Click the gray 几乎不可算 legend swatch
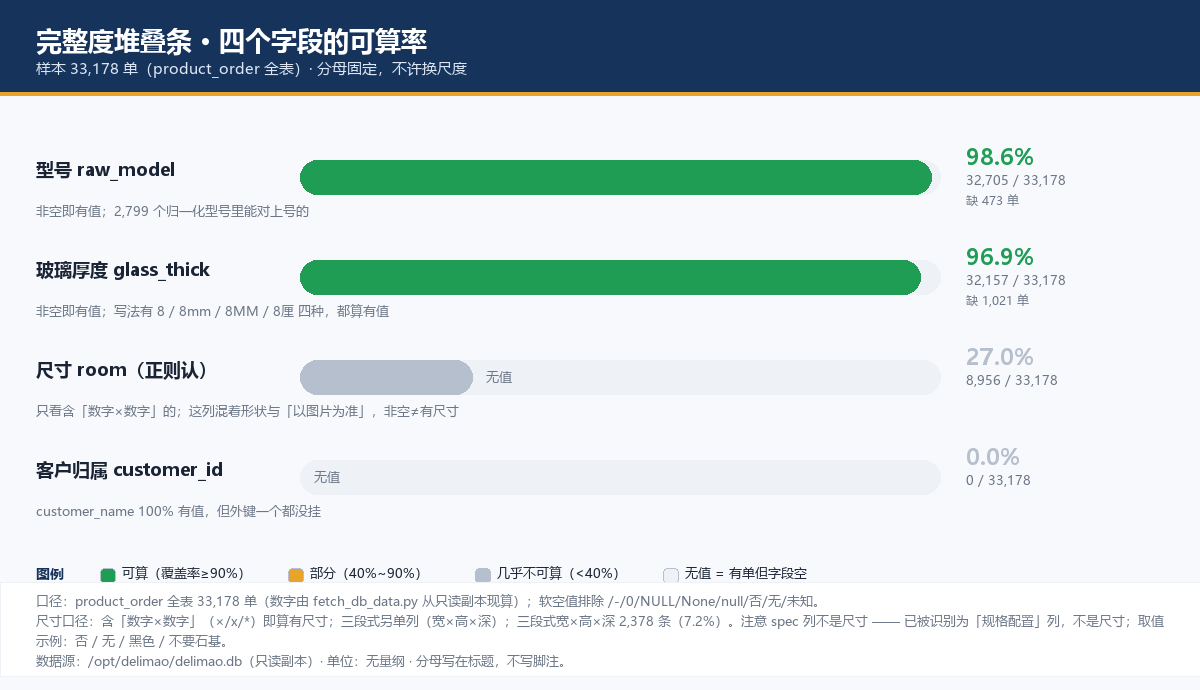 click(483, 574)
